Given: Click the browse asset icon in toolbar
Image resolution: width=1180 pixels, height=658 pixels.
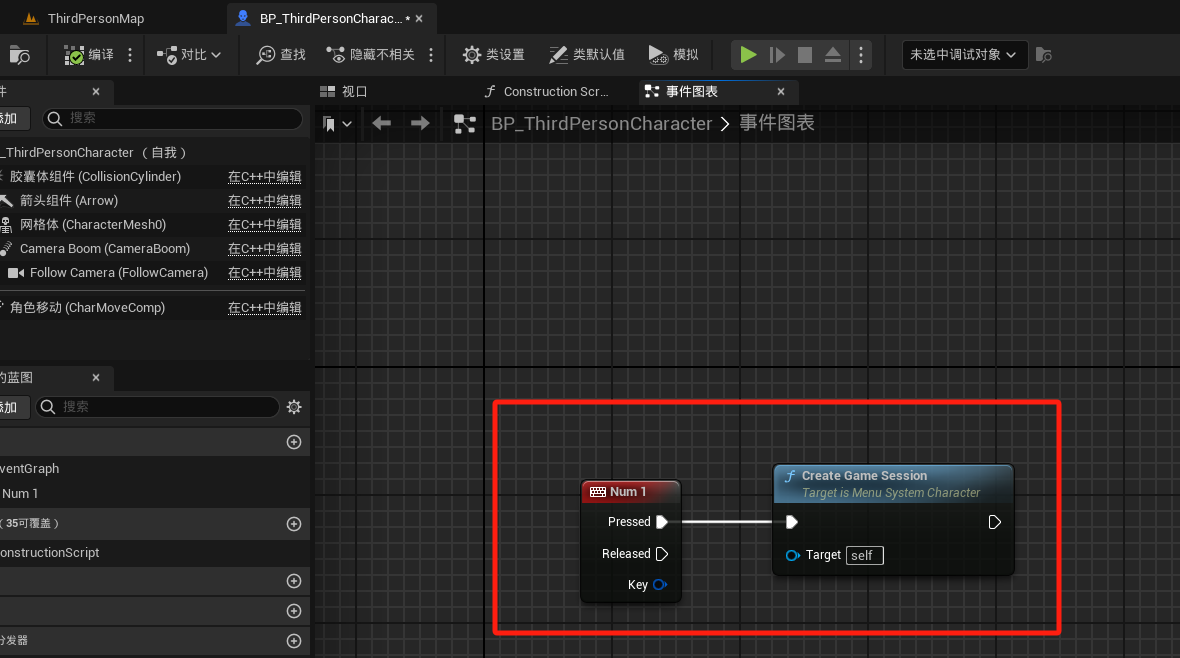Looking at the screenshot, I should click(x=20, y=55).
